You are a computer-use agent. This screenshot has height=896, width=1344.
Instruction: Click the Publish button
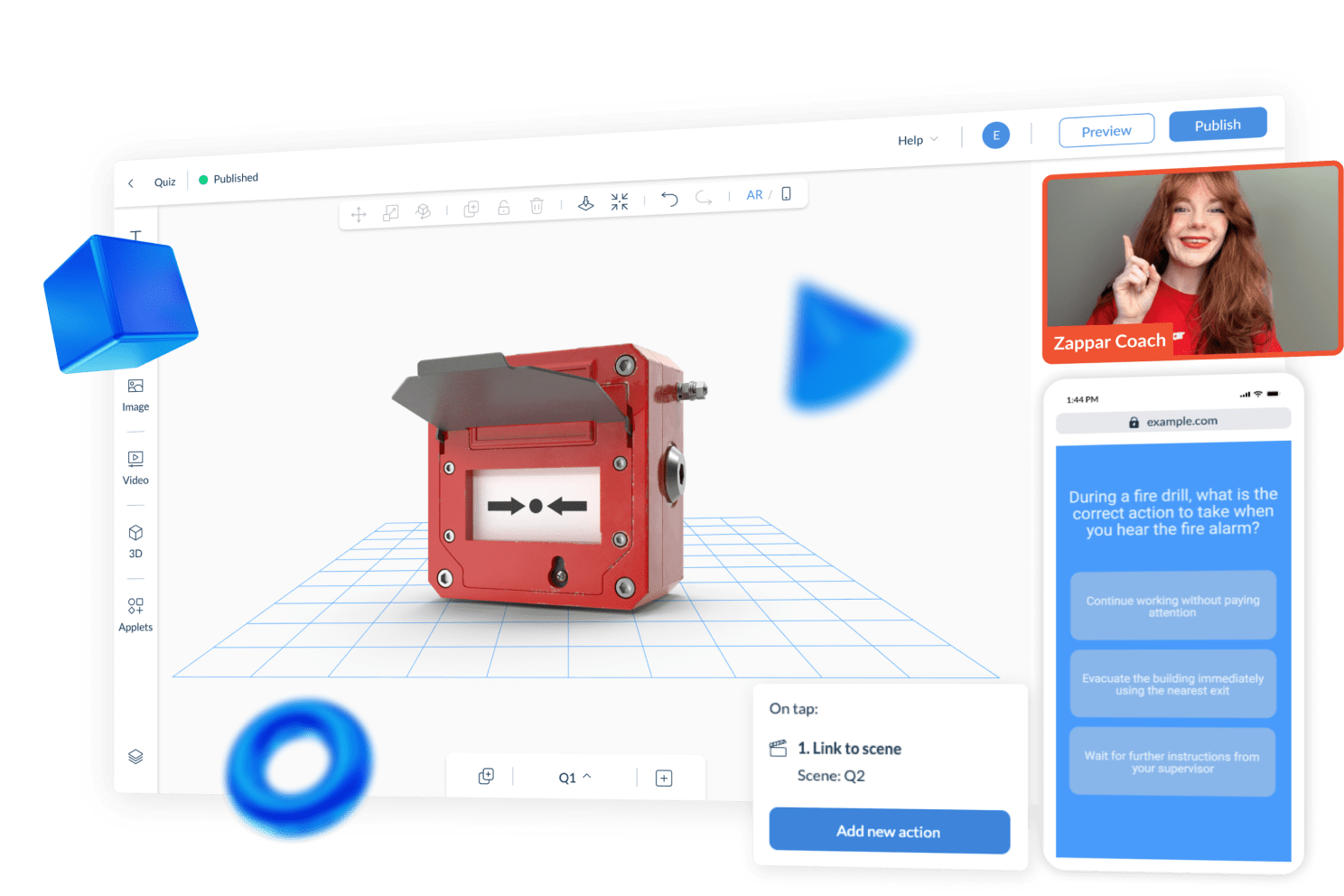[1218, 125]
